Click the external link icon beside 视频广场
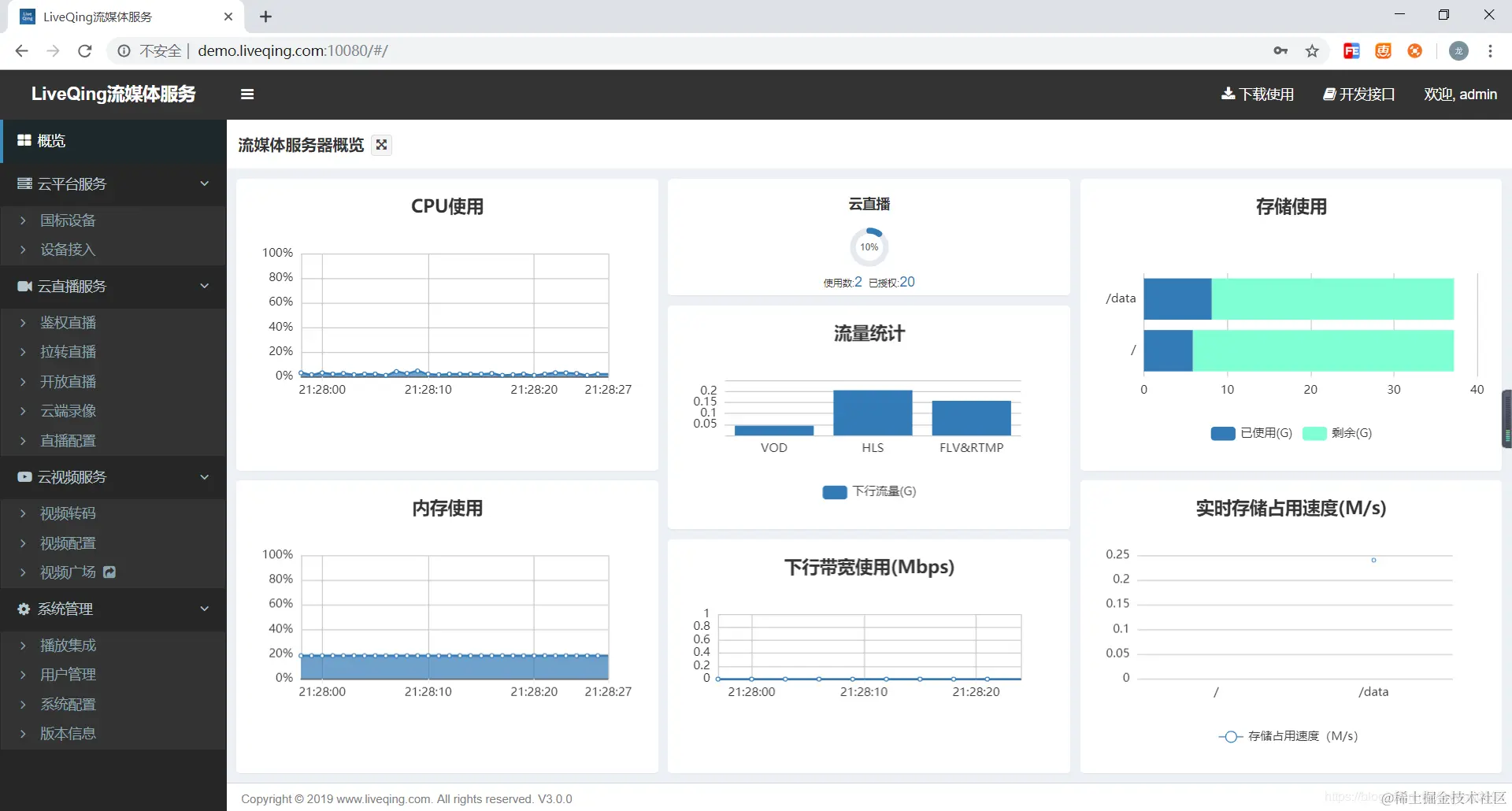This screenshot has height=811, width=1512. (109, 572)
